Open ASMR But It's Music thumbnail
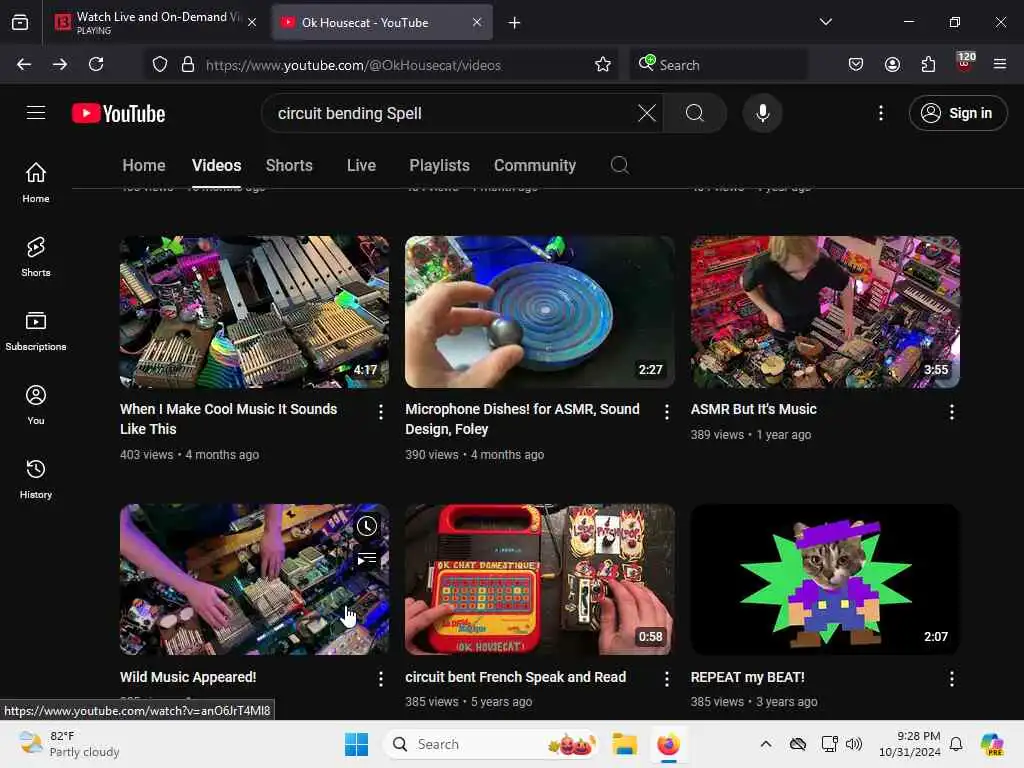Viewport: 1024px width, 768px height. click(x=825, y=312)
